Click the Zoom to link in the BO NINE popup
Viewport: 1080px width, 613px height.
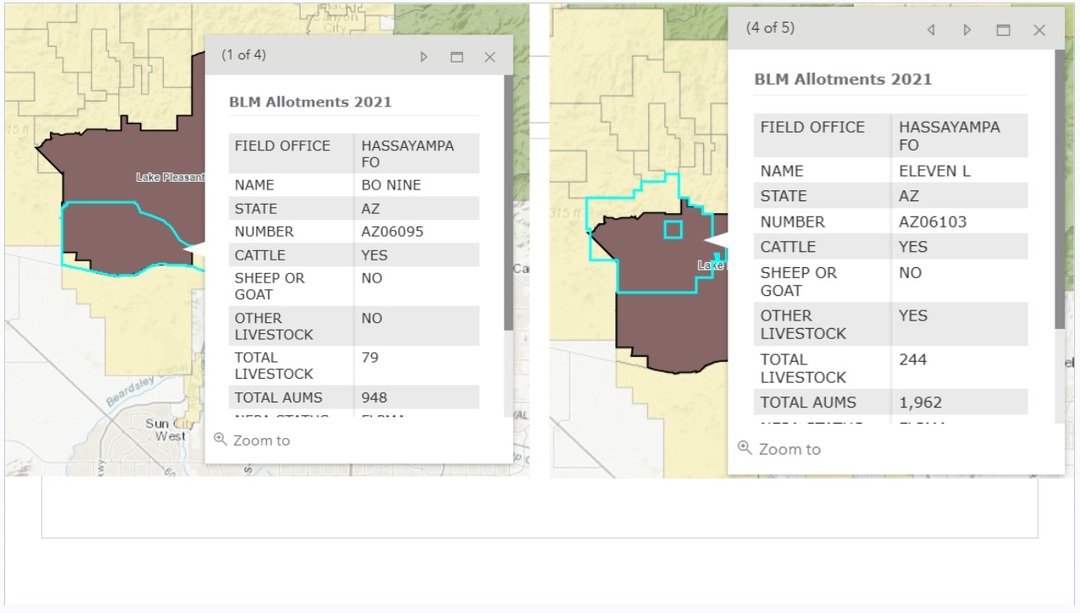(x=261, y=440)
